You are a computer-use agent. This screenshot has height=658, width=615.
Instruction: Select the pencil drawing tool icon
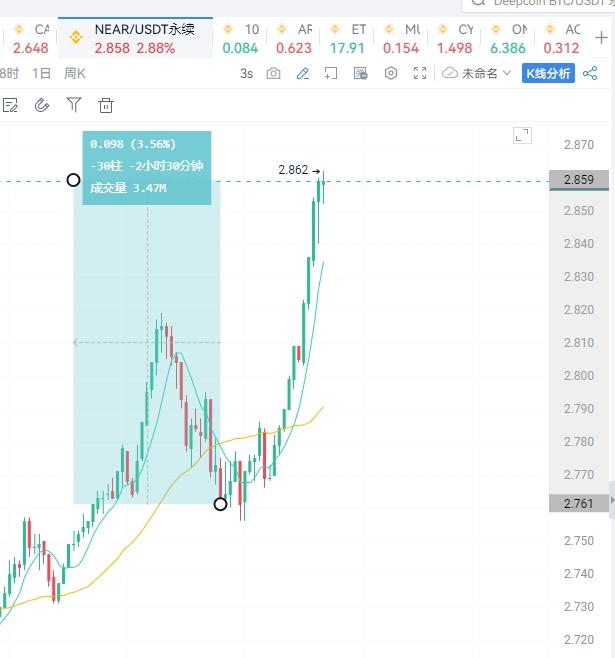click(302, 73)
